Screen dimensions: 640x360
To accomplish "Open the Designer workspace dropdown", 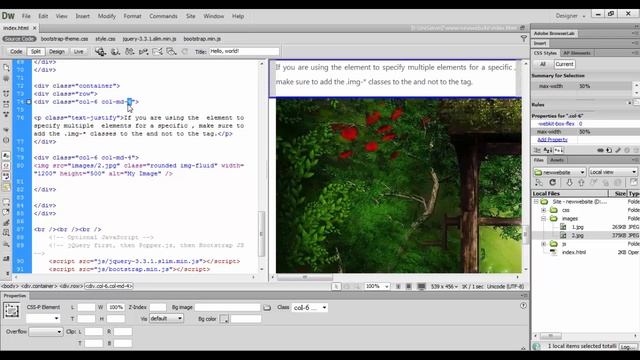I will (570, 16).
